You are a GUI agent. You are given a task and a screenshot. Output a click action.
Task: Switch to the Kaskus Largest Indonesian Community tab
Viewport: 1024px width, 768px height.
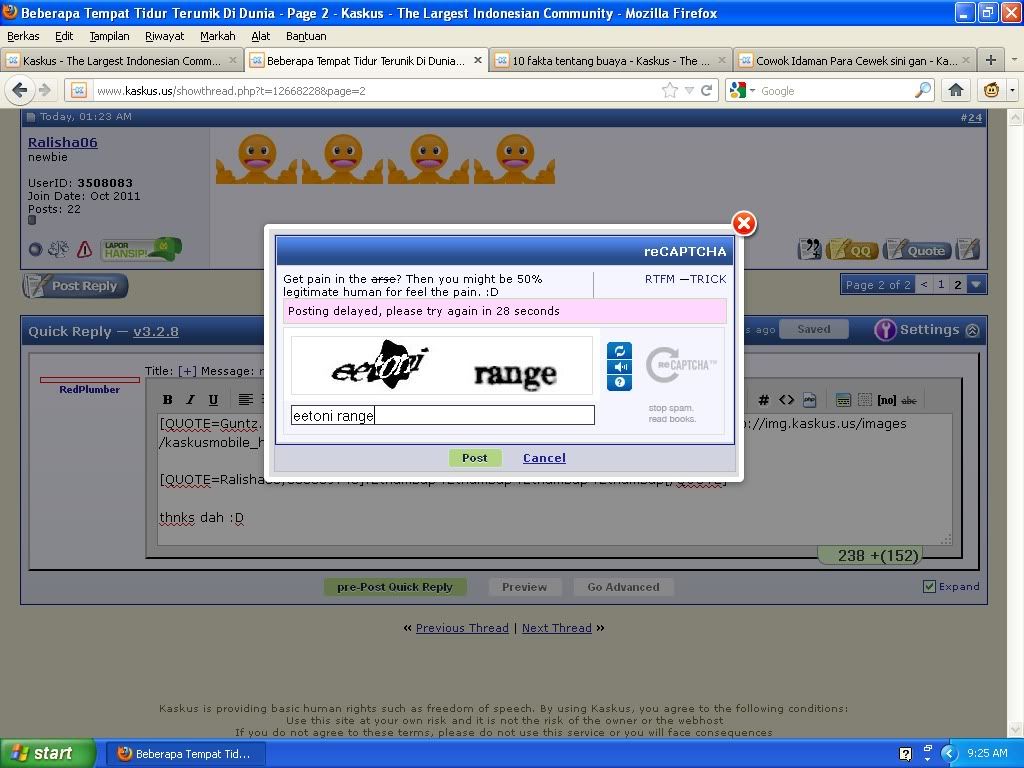(121, 61)
